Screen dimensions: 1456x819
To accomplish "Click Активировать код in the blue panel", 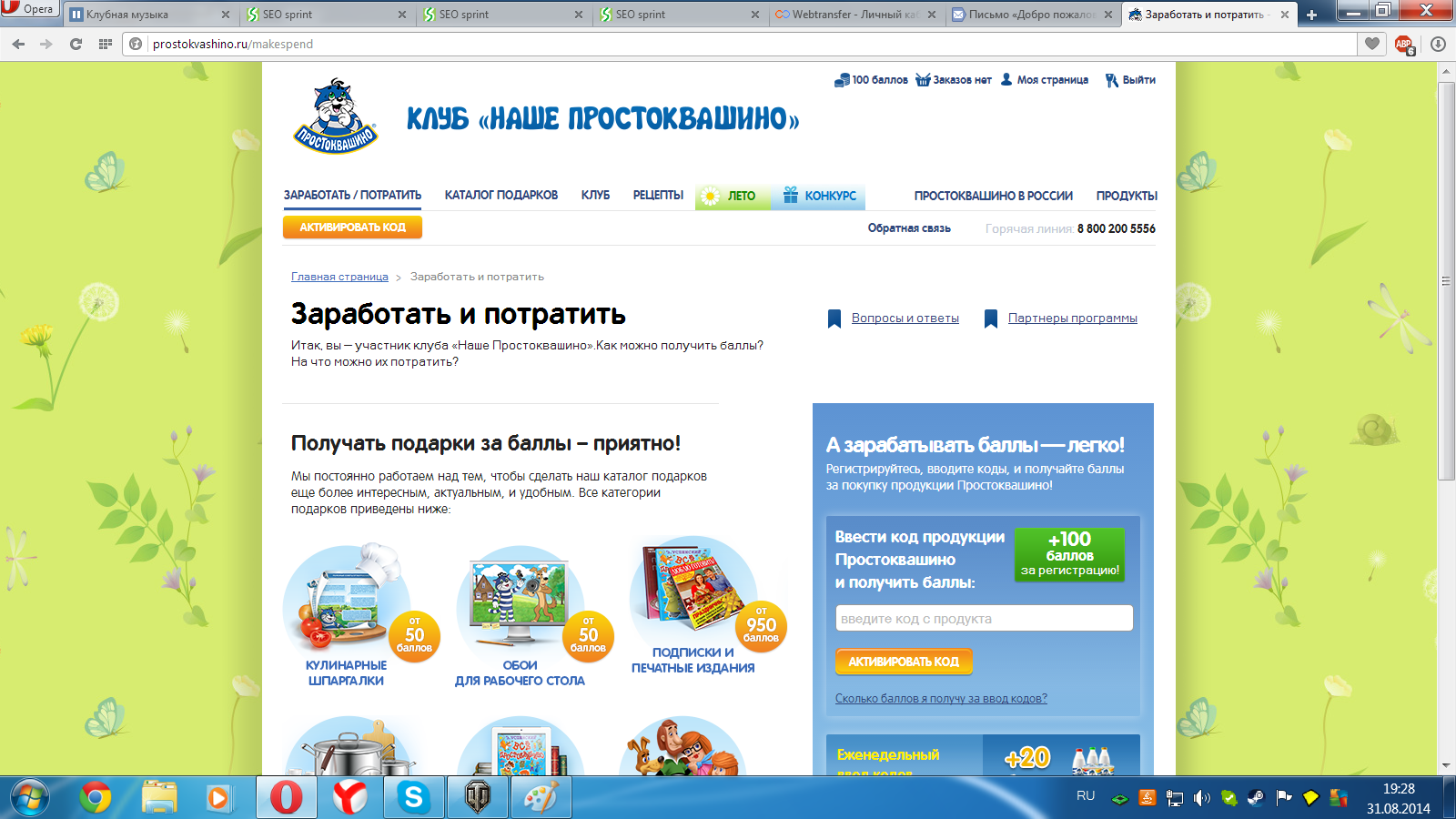I will [904, 662].
